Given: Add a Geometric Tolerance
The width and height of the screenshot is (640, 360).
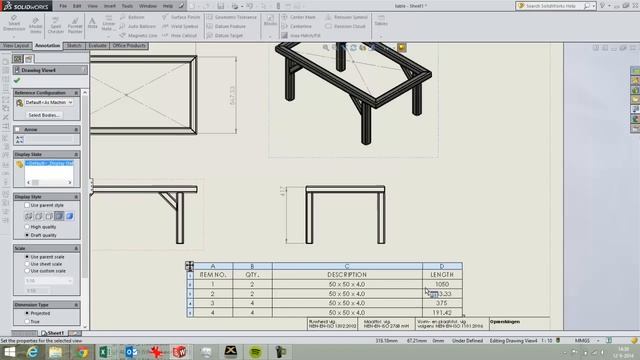Looking at the screenshot, I should click(231, 17).
